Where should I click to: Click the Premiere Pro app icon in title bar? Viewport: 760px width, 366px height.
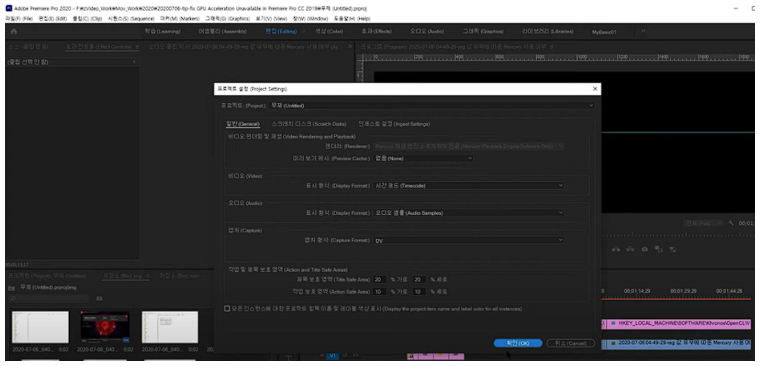pos(9,9)
